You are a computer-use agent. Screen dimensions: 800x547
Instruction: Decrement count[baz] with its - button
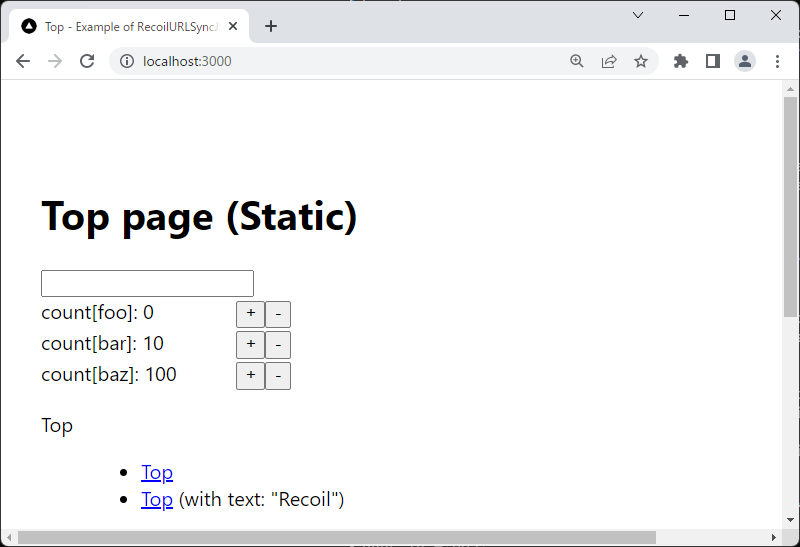click(x=278, y=376)
